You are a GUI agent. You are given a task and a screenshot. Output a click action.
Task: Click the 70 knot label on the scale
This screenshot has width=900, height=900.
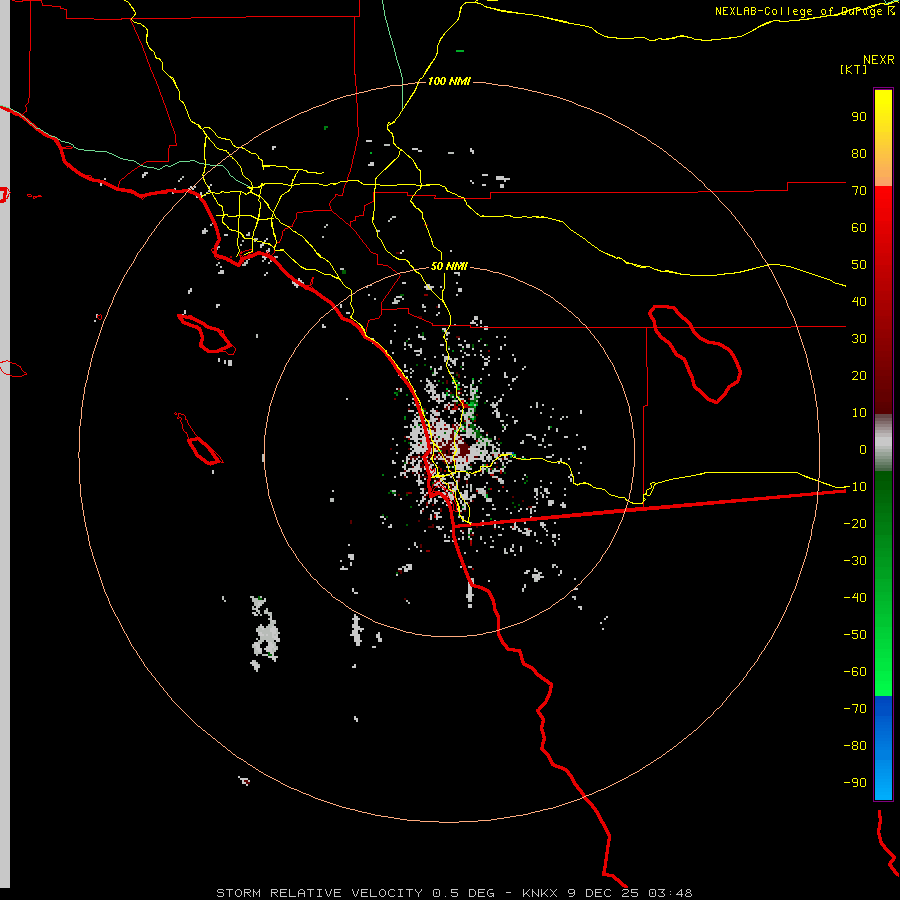point(859,191)
